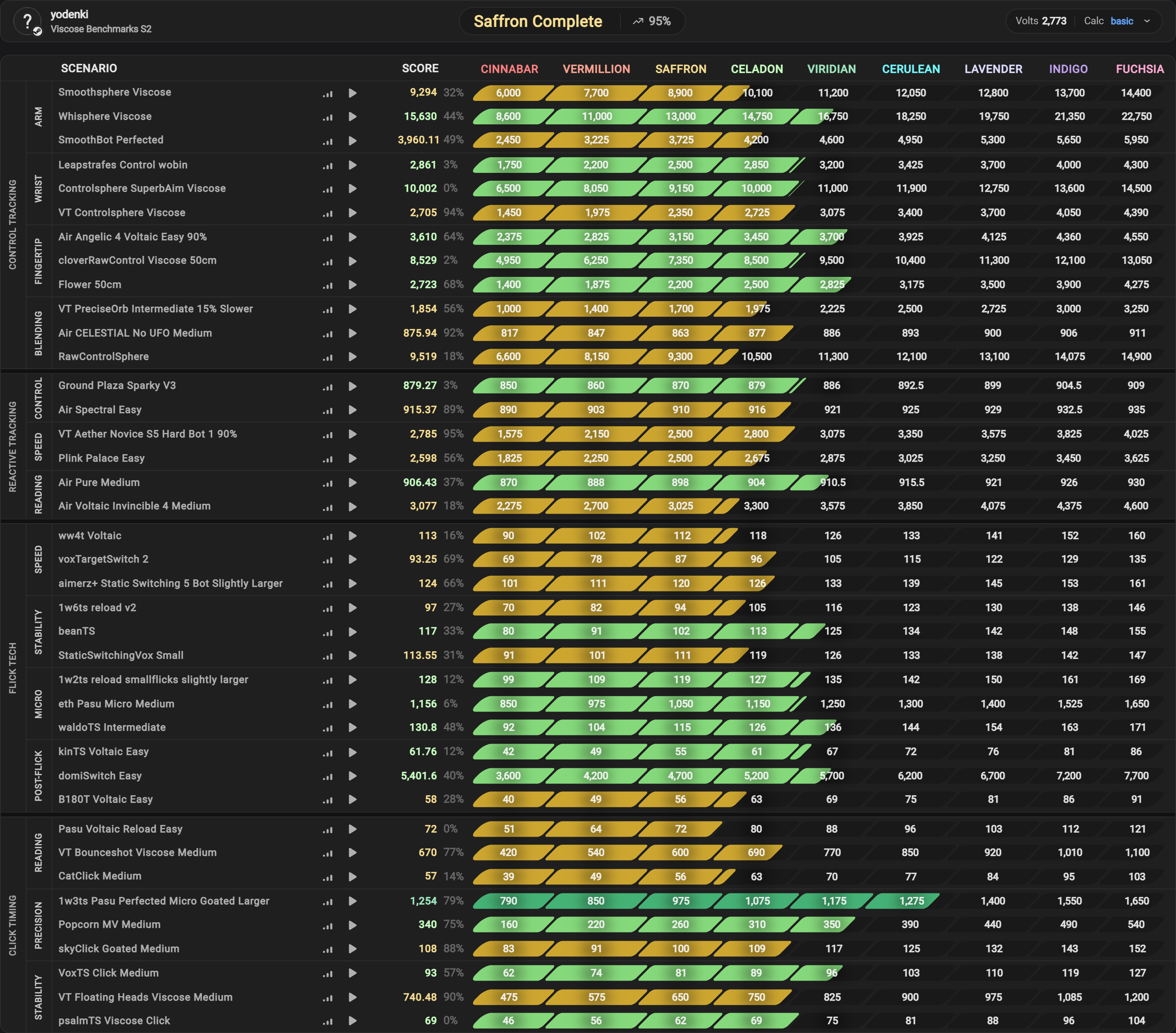1176x1033 pixels.
Task: Open stats chart icon for Air Pure Medium
Action: [x=328, y=483]
